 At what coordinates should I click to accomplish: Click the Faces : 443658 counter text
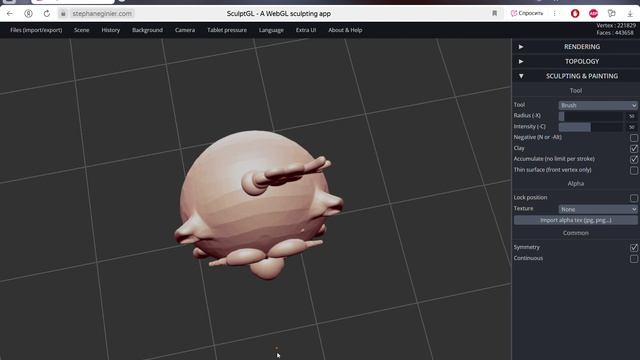pos(615,33)
